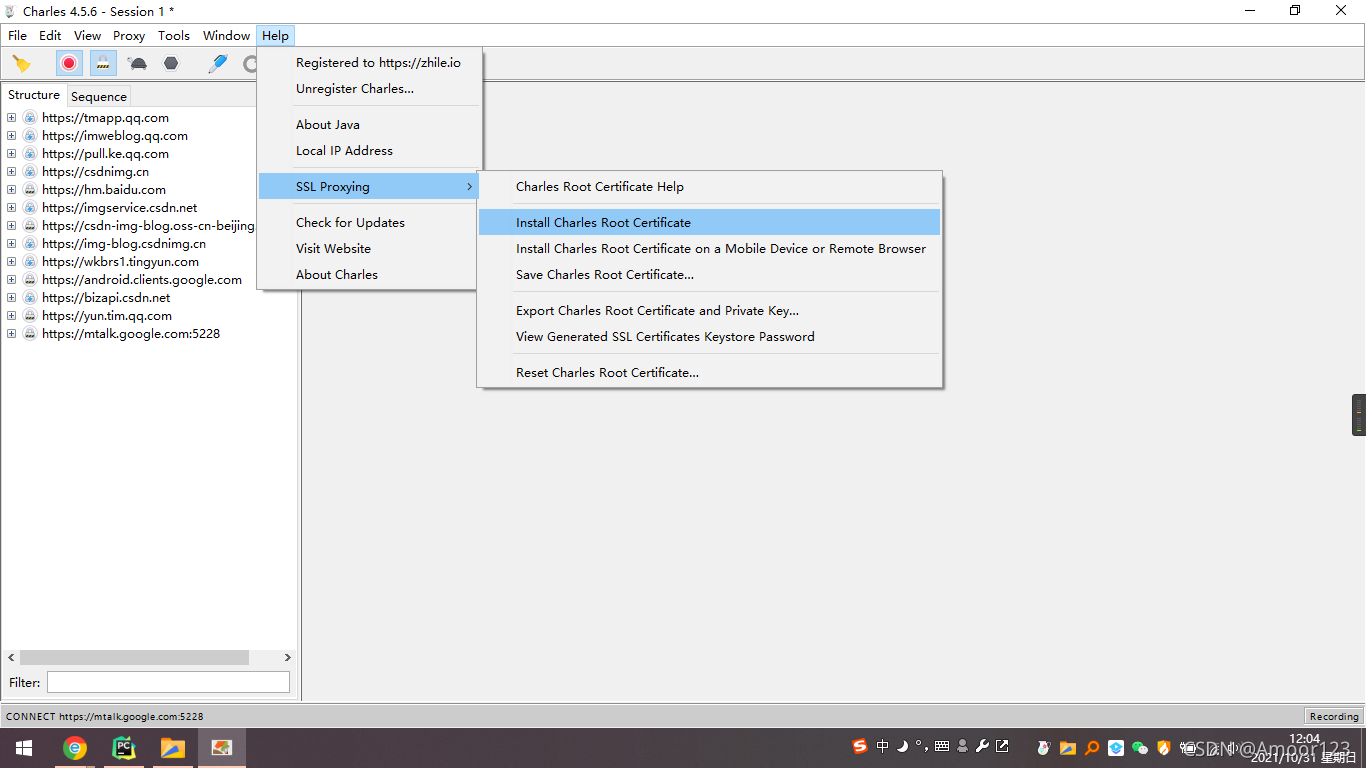Open Chrome from the taskbar
The height and width of the screenshot is (768, 1366).
pyautogui.click(x=74, y=748)
